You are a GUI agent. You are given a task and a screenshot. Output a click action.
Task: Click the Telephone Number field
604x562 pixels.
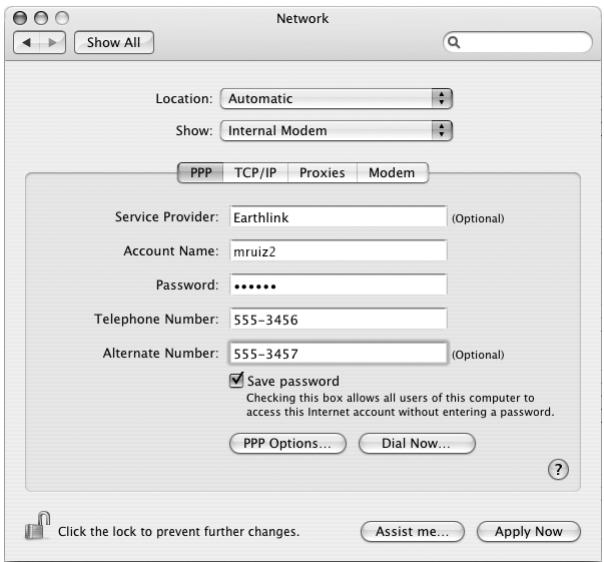pyautogui.click(x=339, y=319)
